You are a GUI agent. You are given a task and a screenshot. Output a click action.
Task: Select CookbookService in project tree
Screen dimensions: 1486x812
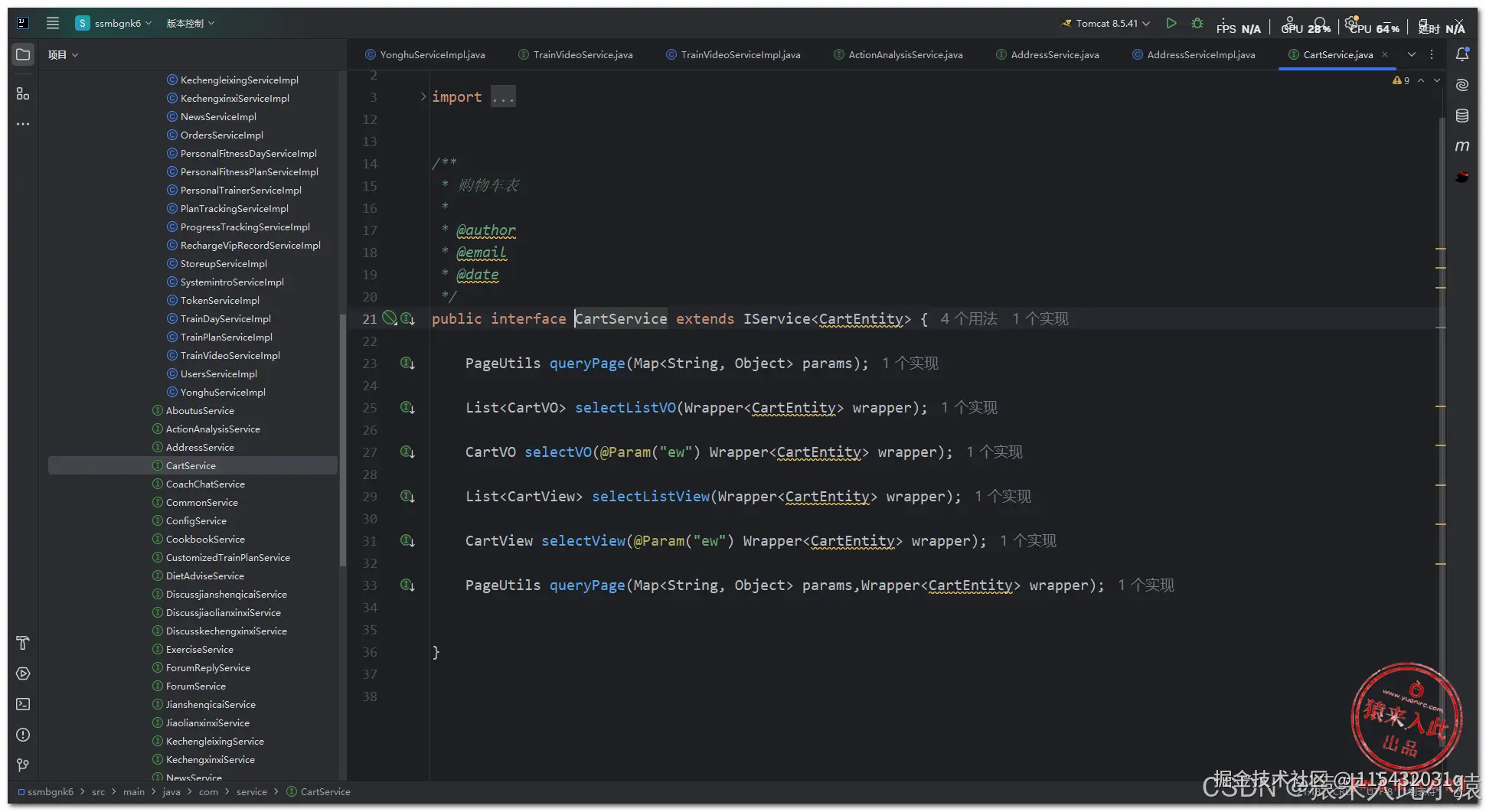pos(205,539)
